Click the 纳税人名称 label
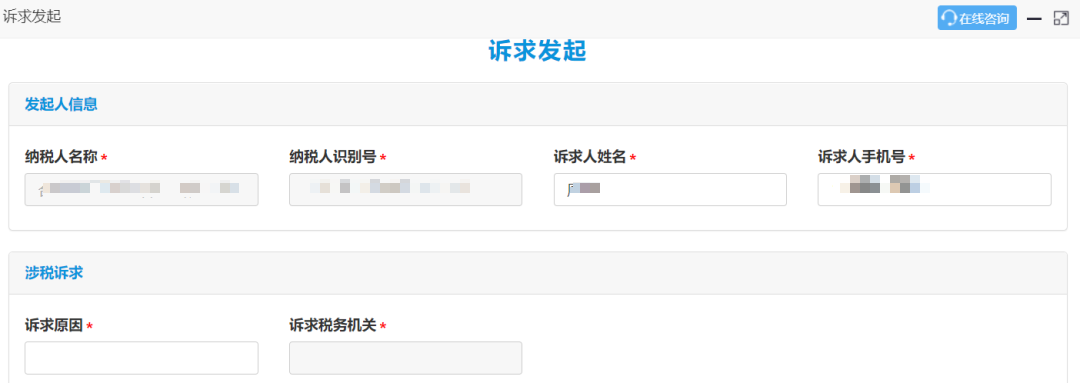 [61, 157]
